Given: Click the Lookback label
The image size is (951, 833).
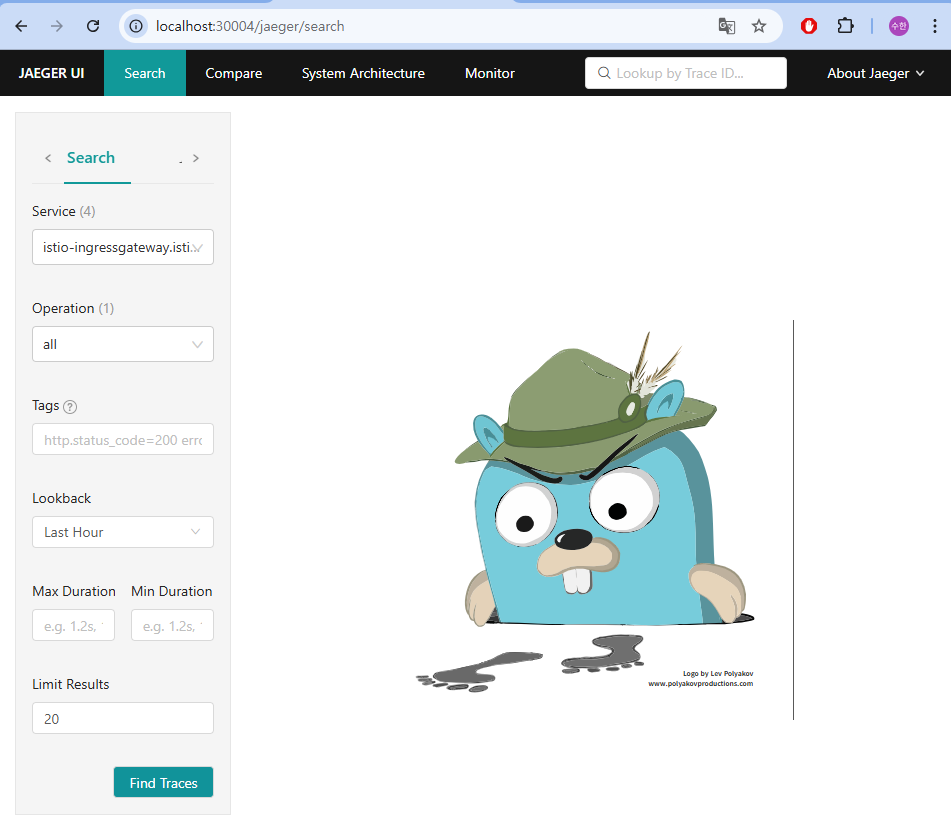Looking at the screenshot, I should (x=61, y=498).
